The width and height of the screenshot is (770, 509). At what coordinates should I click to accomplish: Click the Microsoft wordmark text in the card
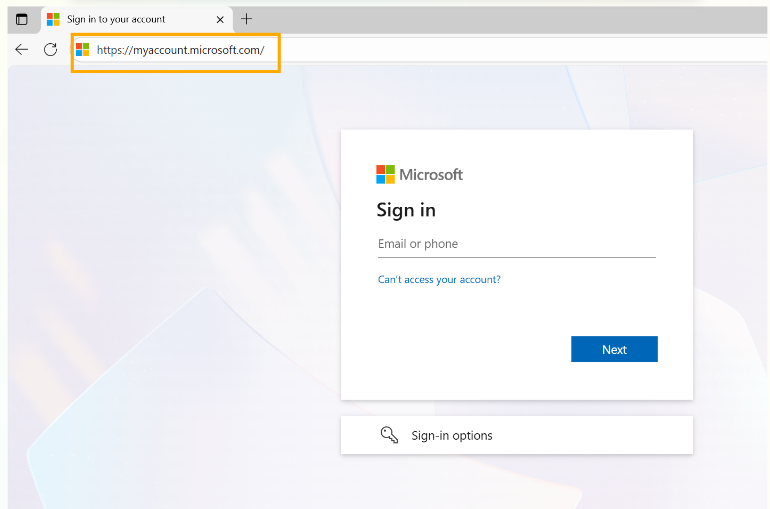click(431, 174)
